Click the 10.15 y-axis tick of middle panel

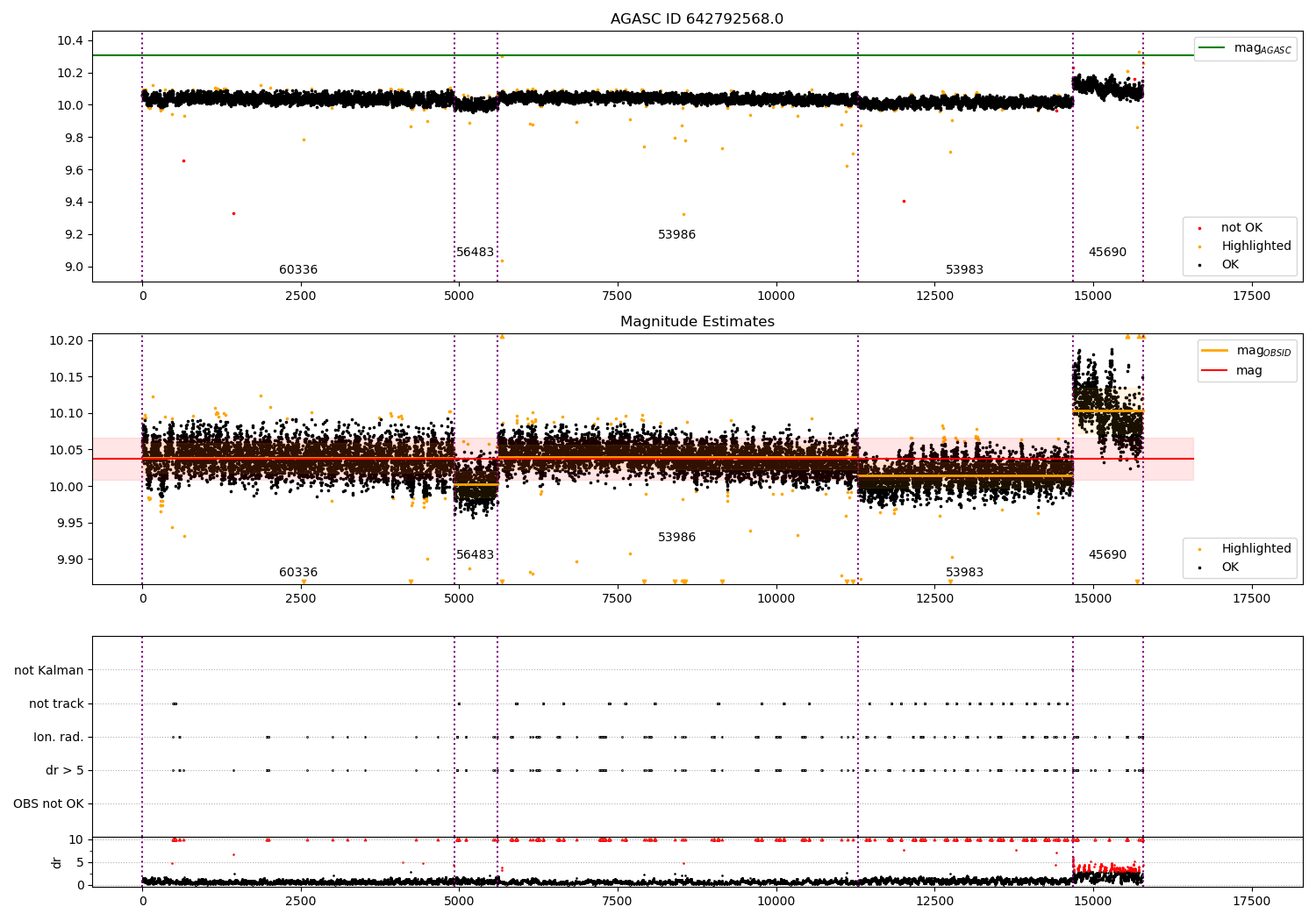click(67, 377)
